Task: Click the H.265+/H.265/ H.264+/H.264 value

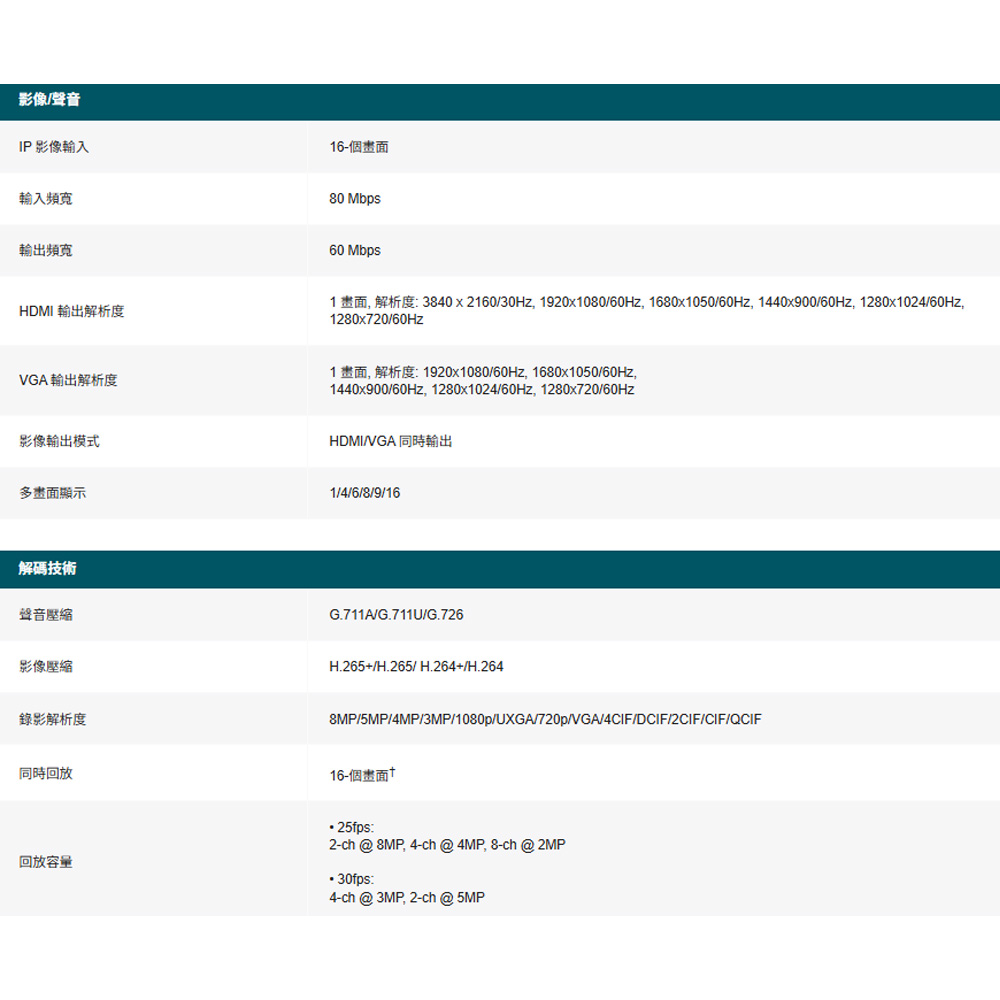Action: tap(416, 666)
